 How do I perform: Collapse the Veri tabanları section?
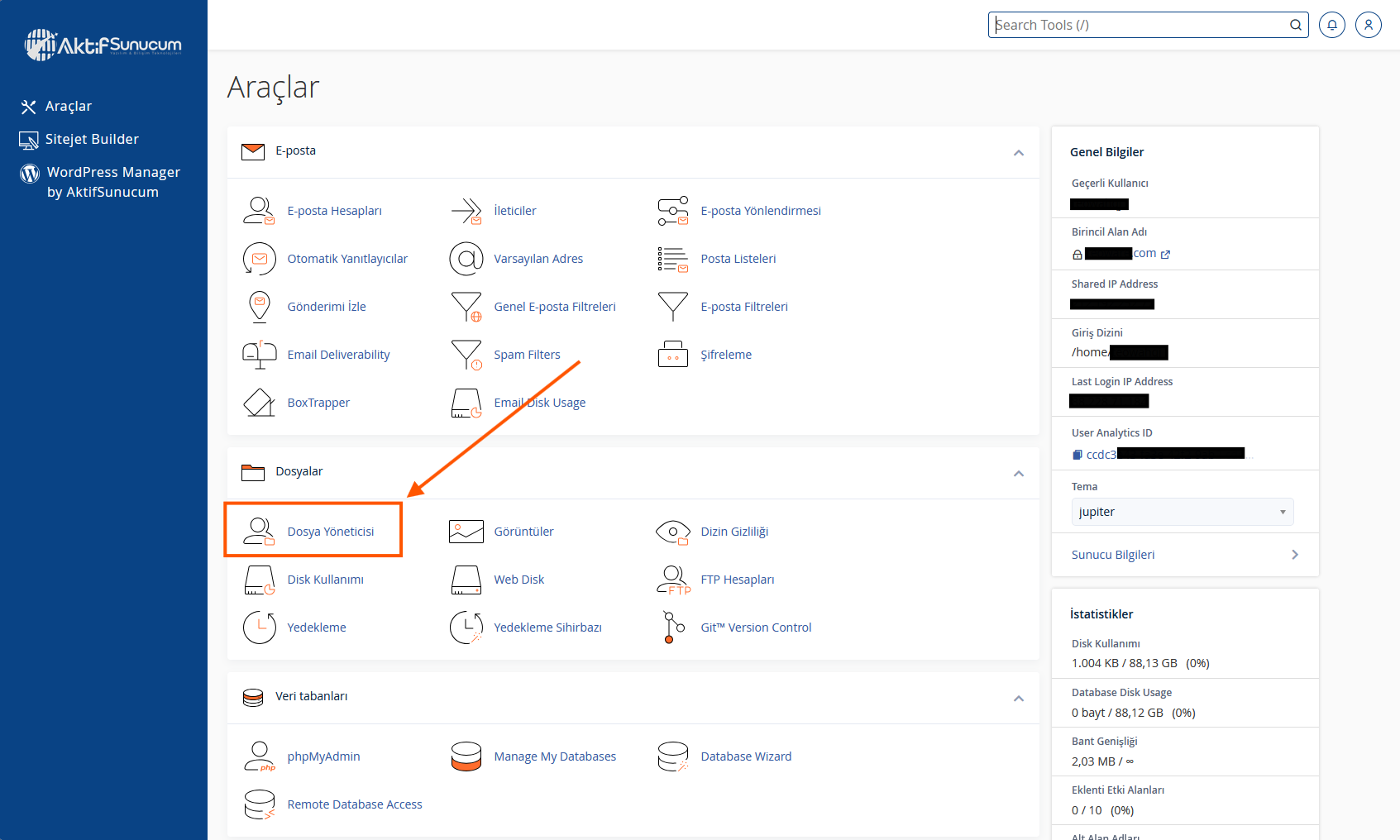[x=1018, y=699]
